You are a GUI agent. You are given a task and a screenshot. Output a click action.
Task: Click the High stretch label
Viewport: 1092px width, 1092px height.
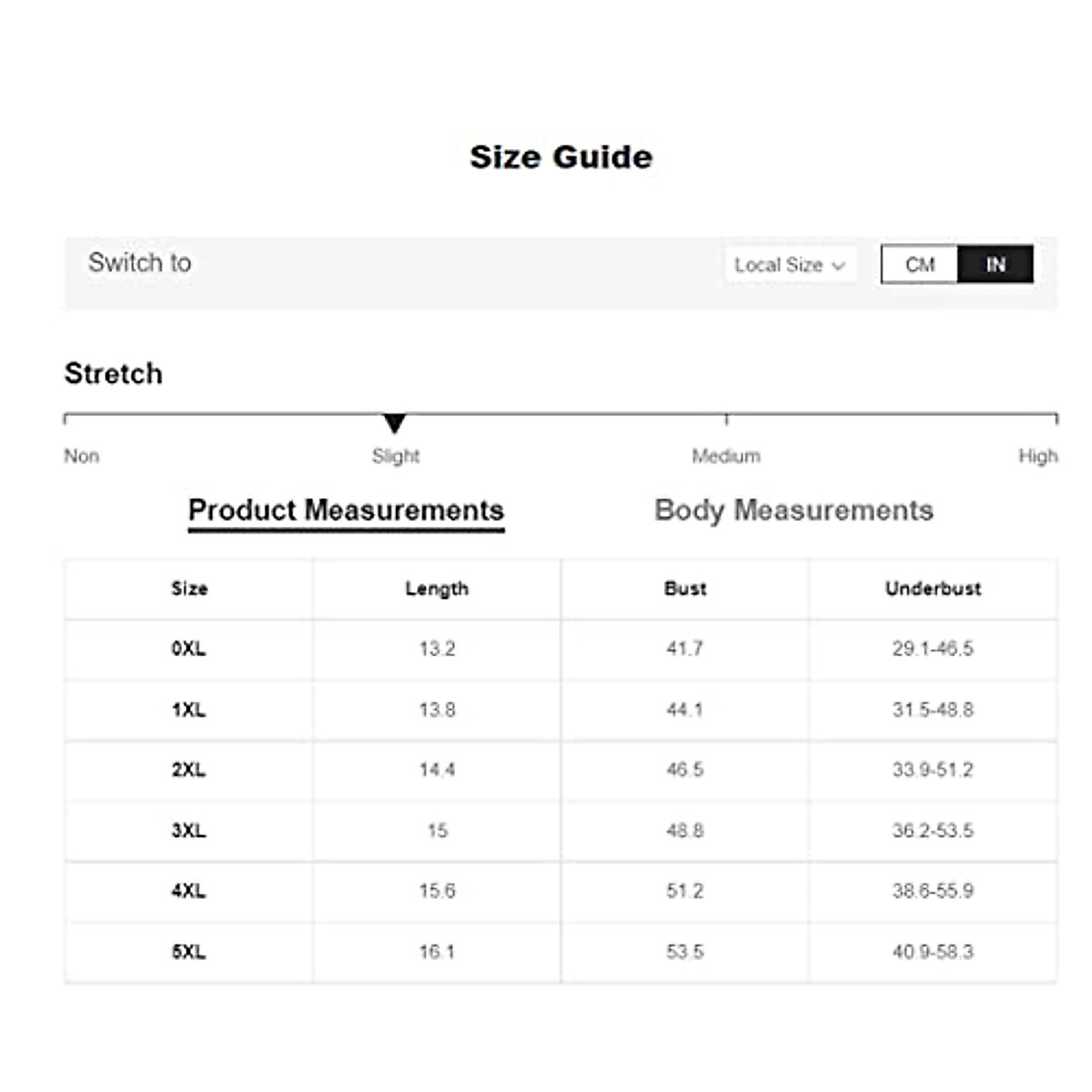1037,456
